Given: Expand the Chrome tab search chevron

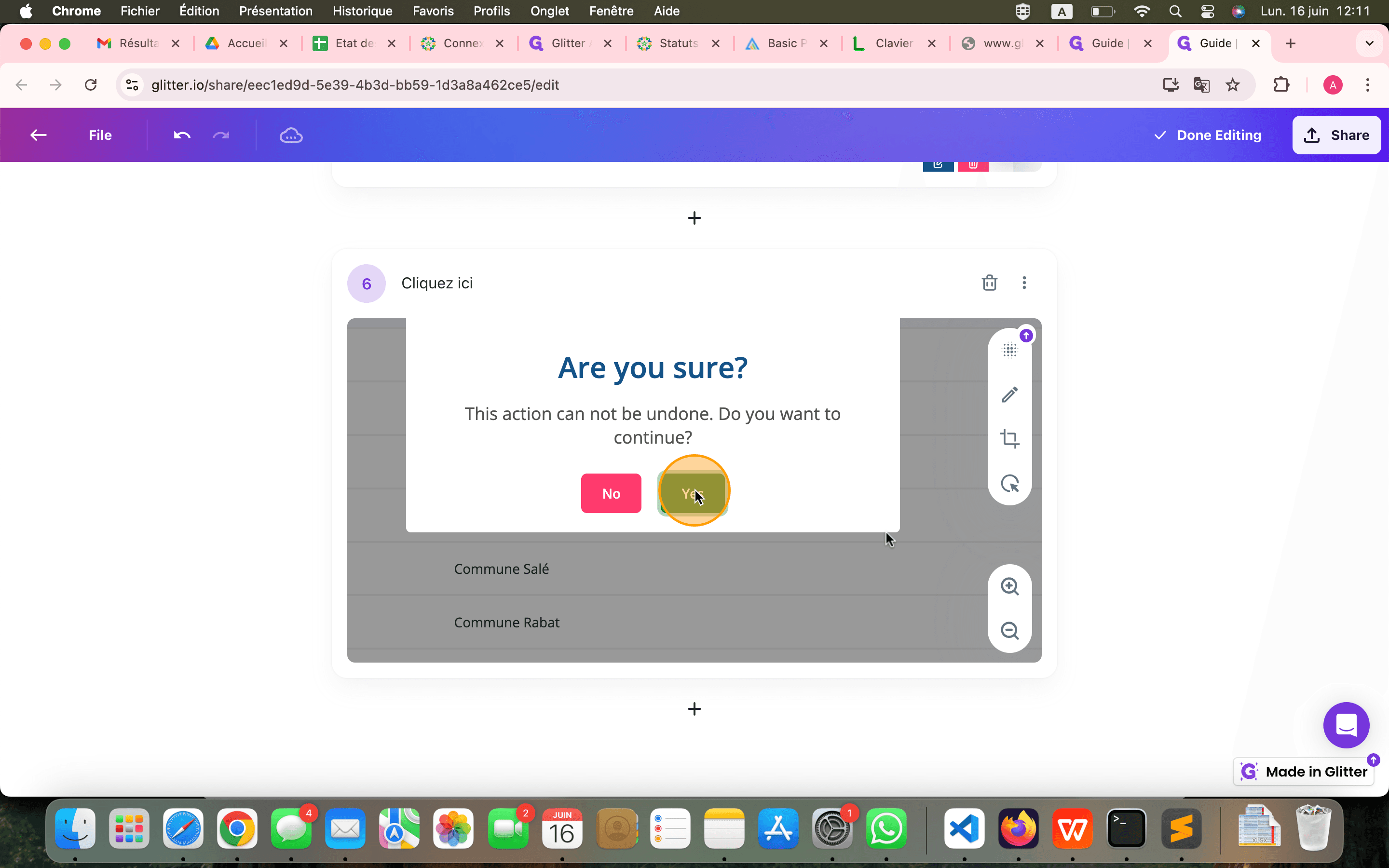Looking at the screenshot, I should 1370,43.
